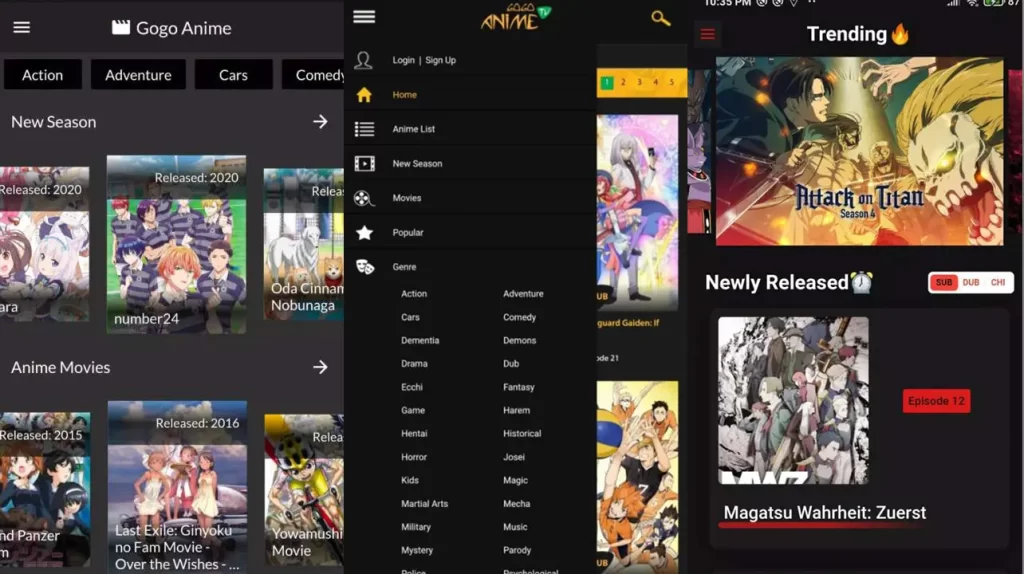Choose Action genre in side menu list
This screenshot has width=1024, height=574.
coord(414,294)
